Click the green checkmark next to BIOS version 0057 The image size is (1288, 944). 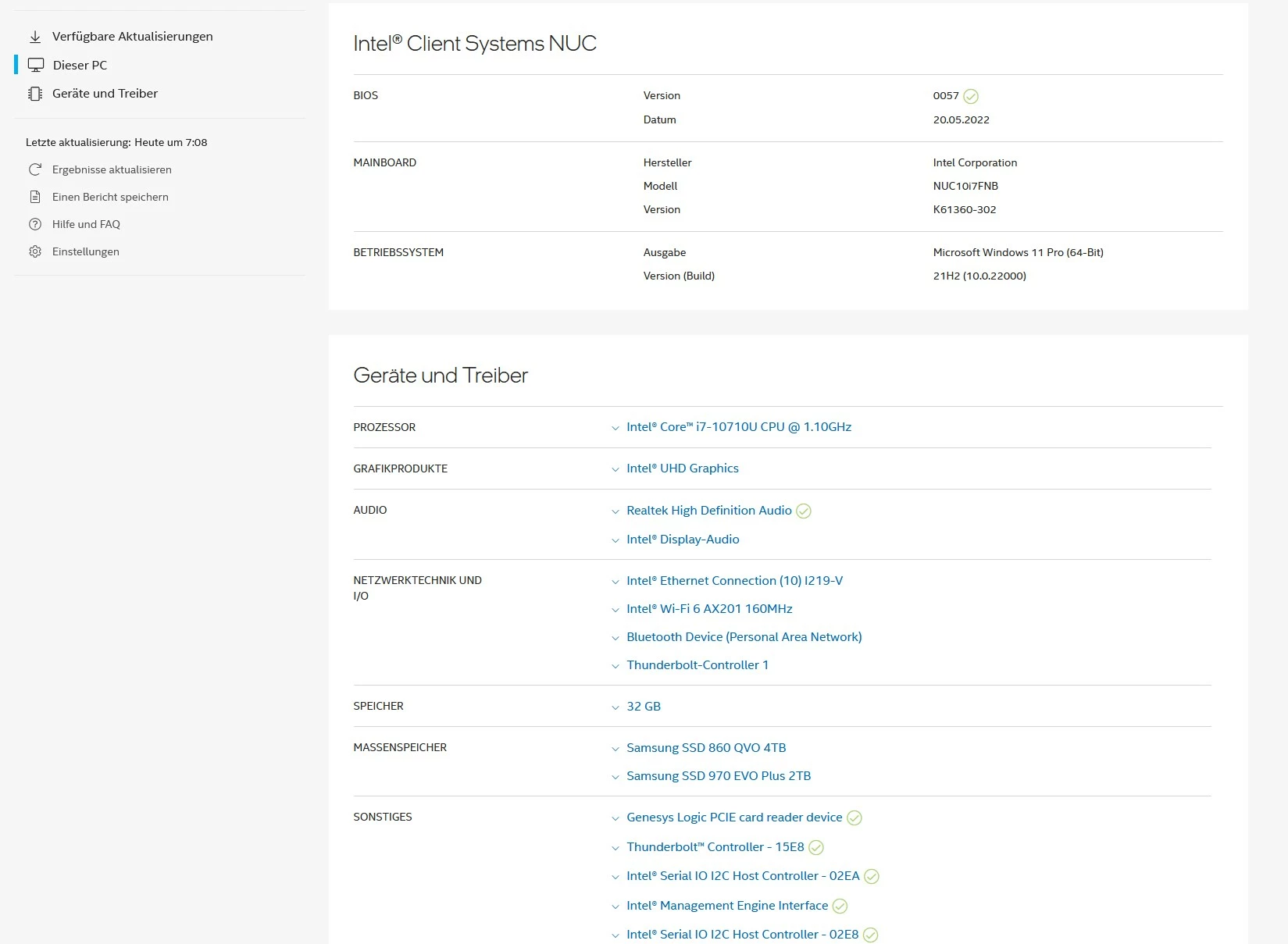coord(971,96)
